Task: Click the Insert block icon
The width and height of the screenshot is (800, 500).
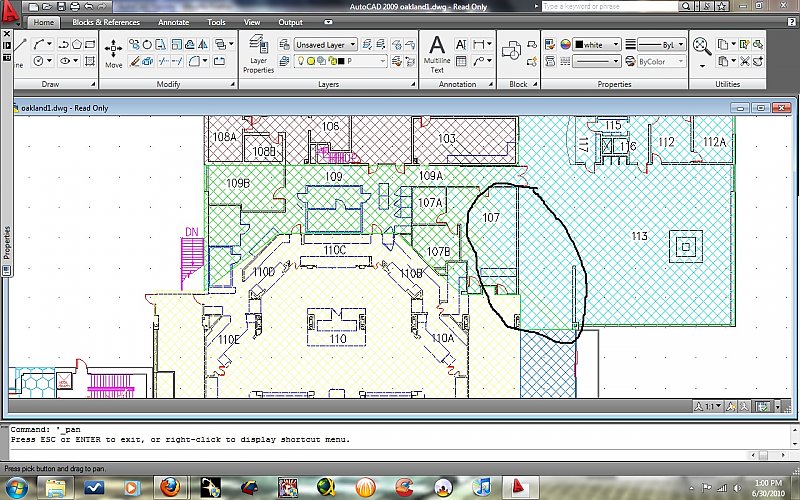Action: [x=511, y=51]
